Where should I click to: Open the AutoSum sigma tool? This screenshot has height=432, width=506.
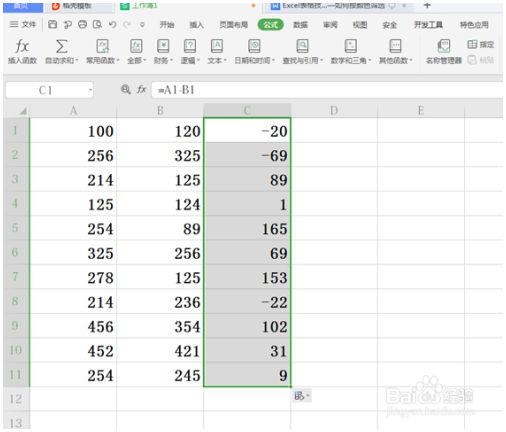(61, 46)
